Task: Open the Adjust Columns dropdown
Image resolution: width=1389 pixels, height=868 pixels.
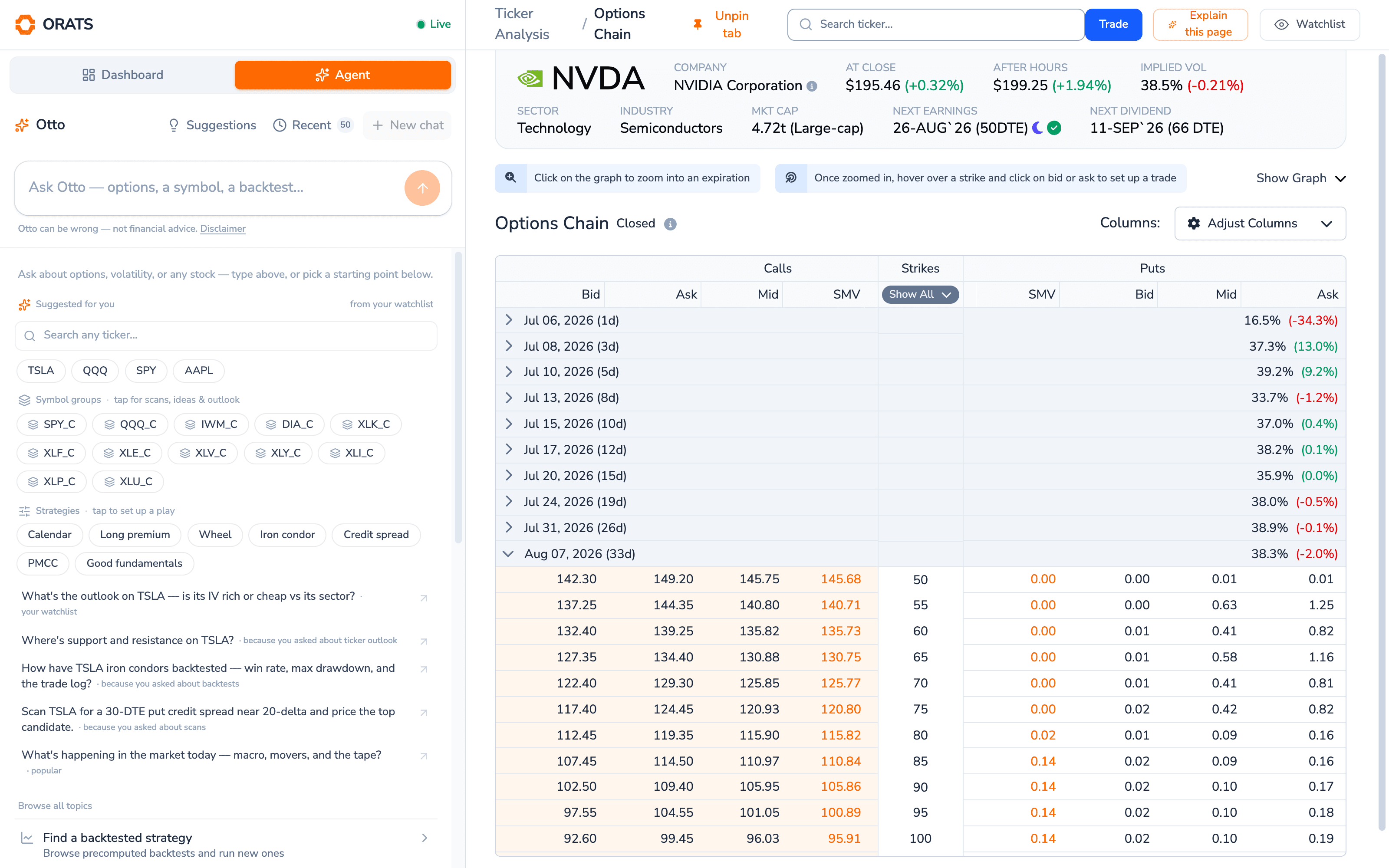Action: 1260,224
